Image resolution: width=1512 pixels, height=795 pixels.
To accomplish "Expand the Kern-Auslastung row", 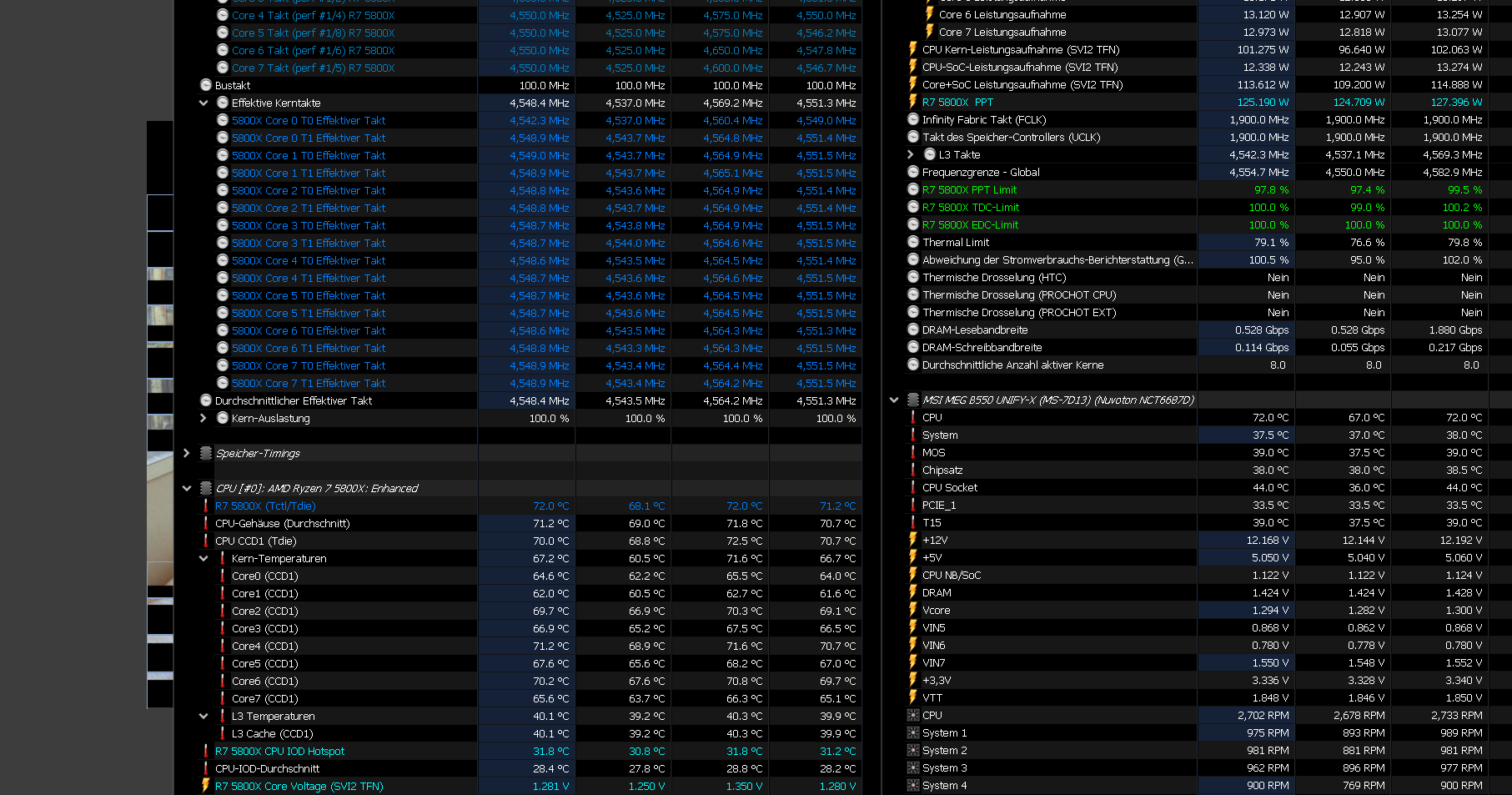I will (203, 419).
